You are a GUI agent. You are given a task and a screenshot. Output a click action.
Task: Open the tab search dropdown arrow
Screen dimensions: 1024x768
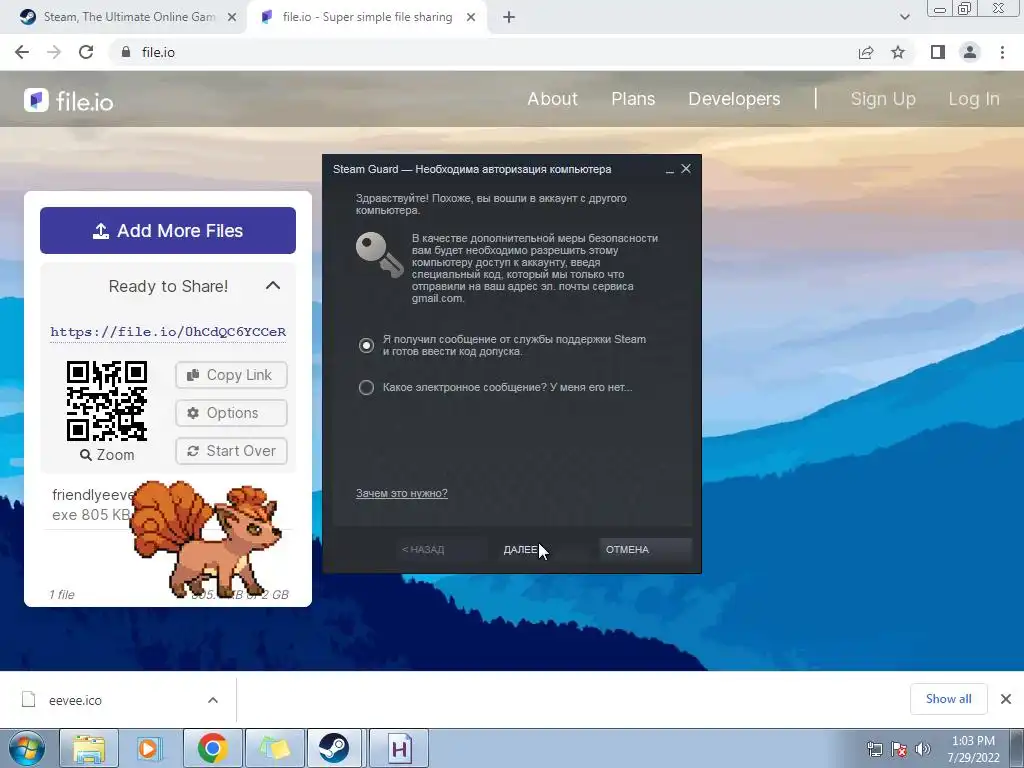point(904,18)
